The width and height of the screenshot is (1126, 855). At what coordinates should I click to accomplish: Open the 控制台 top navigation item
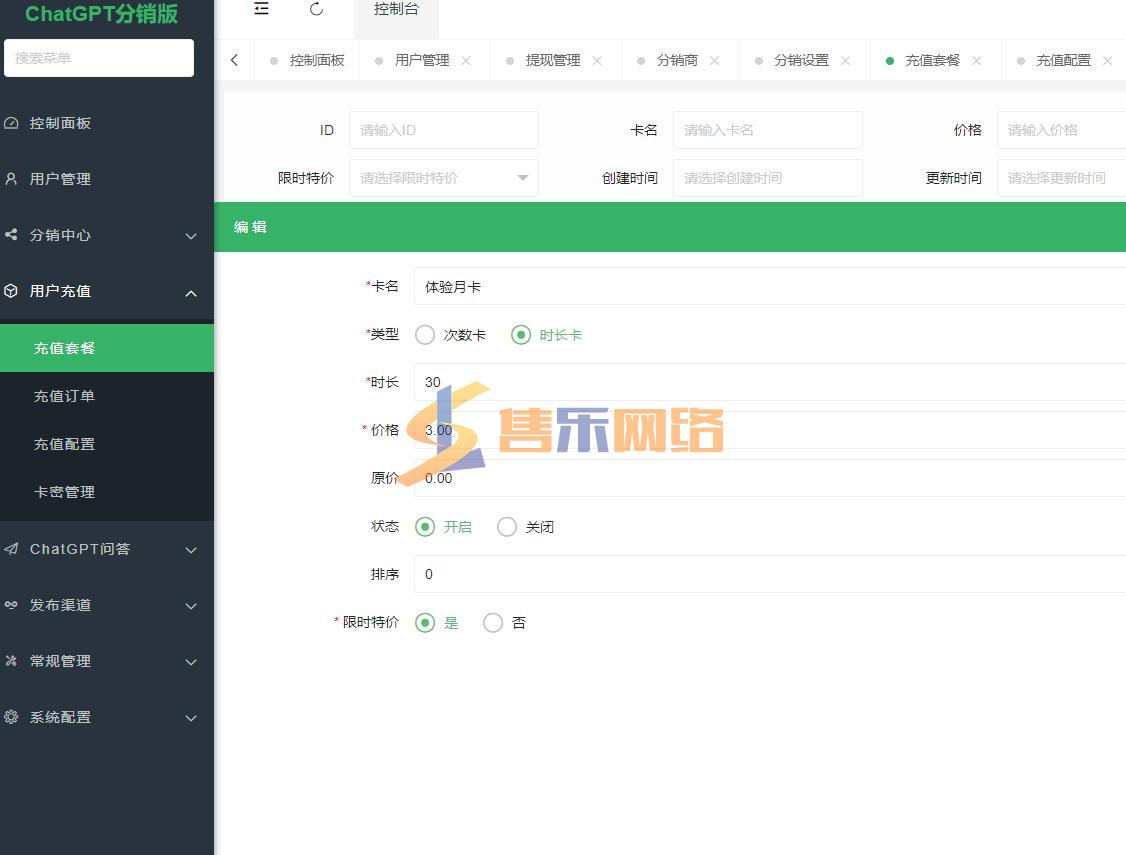[396, 10]
